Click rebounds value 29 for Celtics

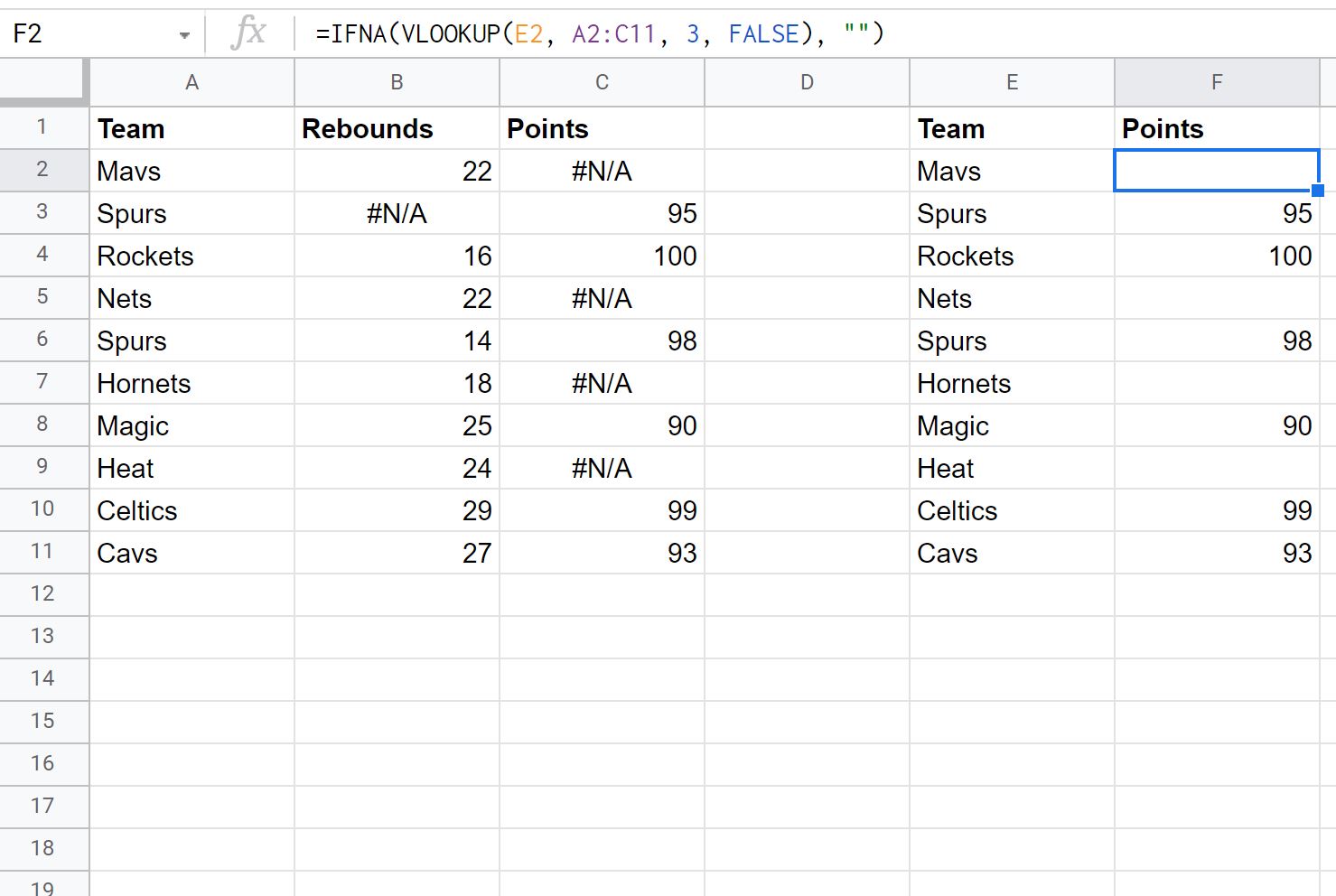[477, 511]
